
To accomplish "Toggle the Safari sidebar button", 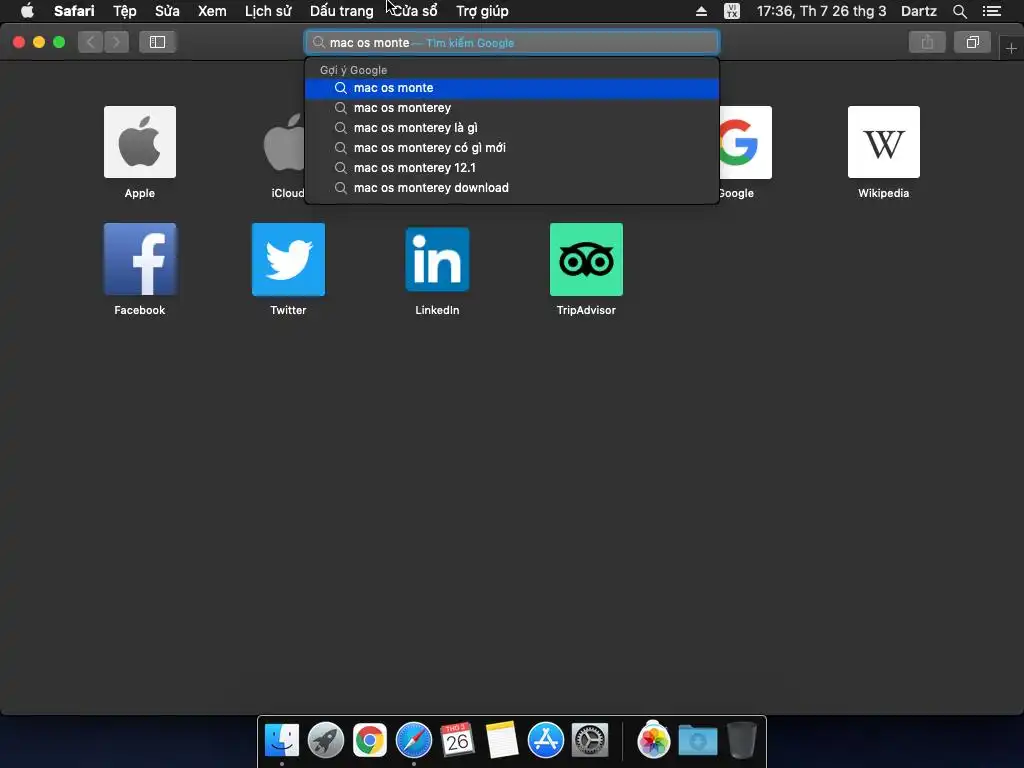I will (x=157, y=42).
